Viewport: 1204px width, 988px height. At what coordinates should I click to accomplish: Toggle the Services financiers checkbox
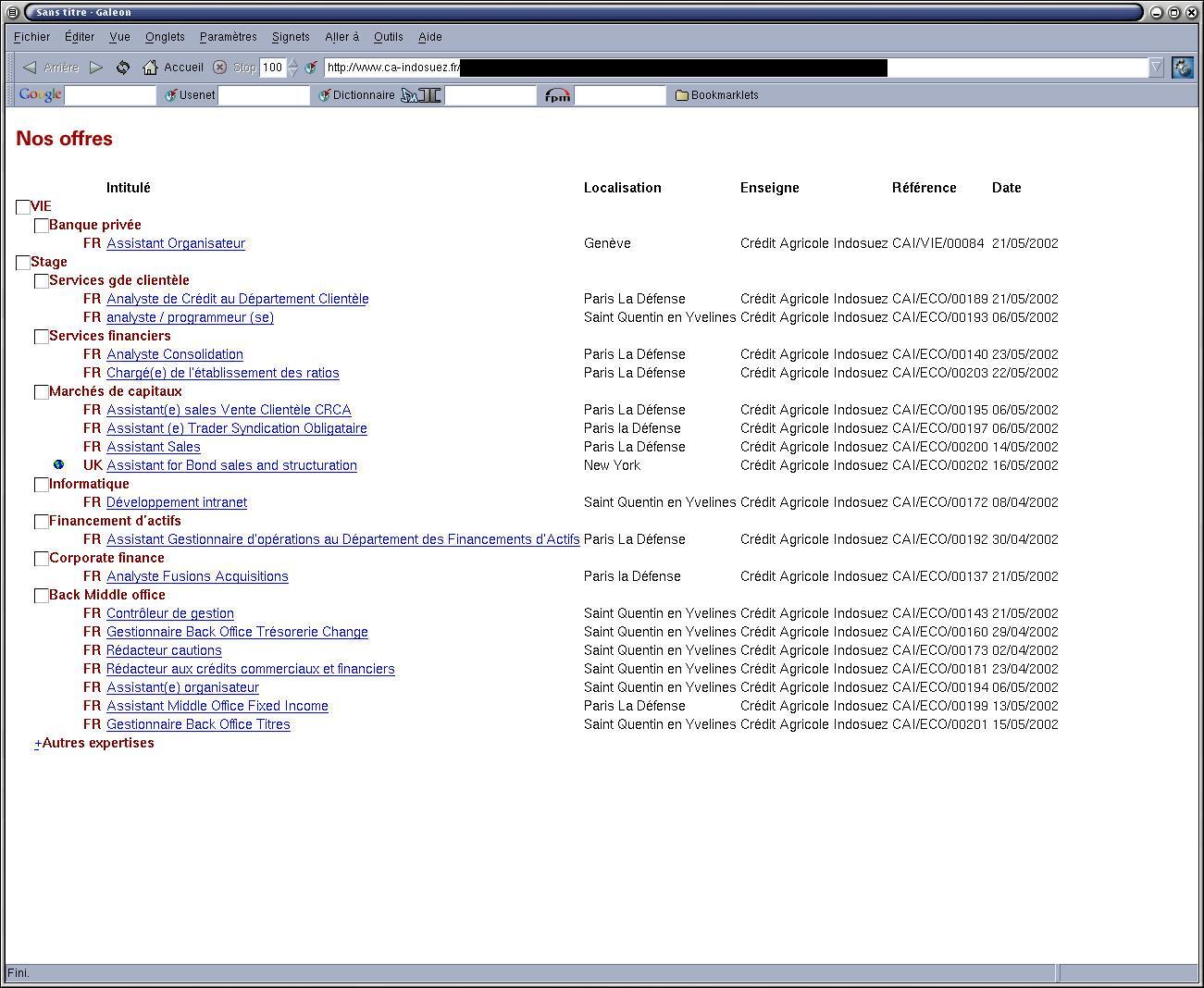[x=42, y=337]
